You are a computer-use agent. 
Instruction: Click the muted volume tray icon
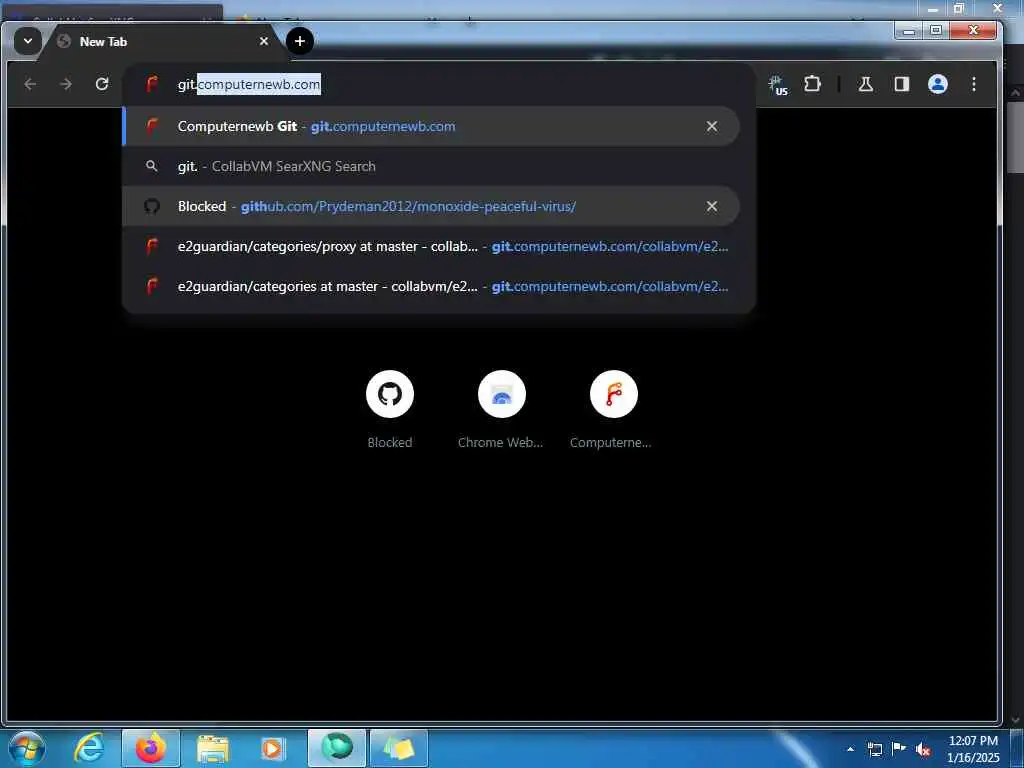tap(923, 750)
